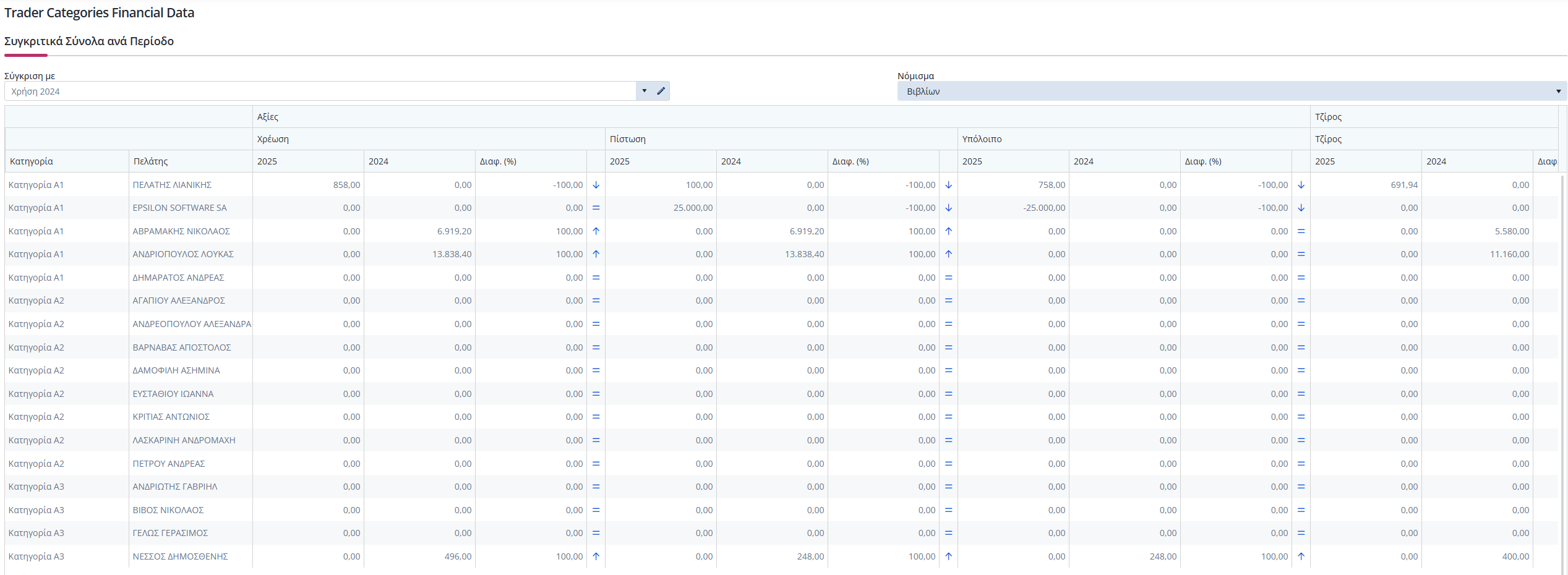Click the 758,00 balance value

(1052, 185)
